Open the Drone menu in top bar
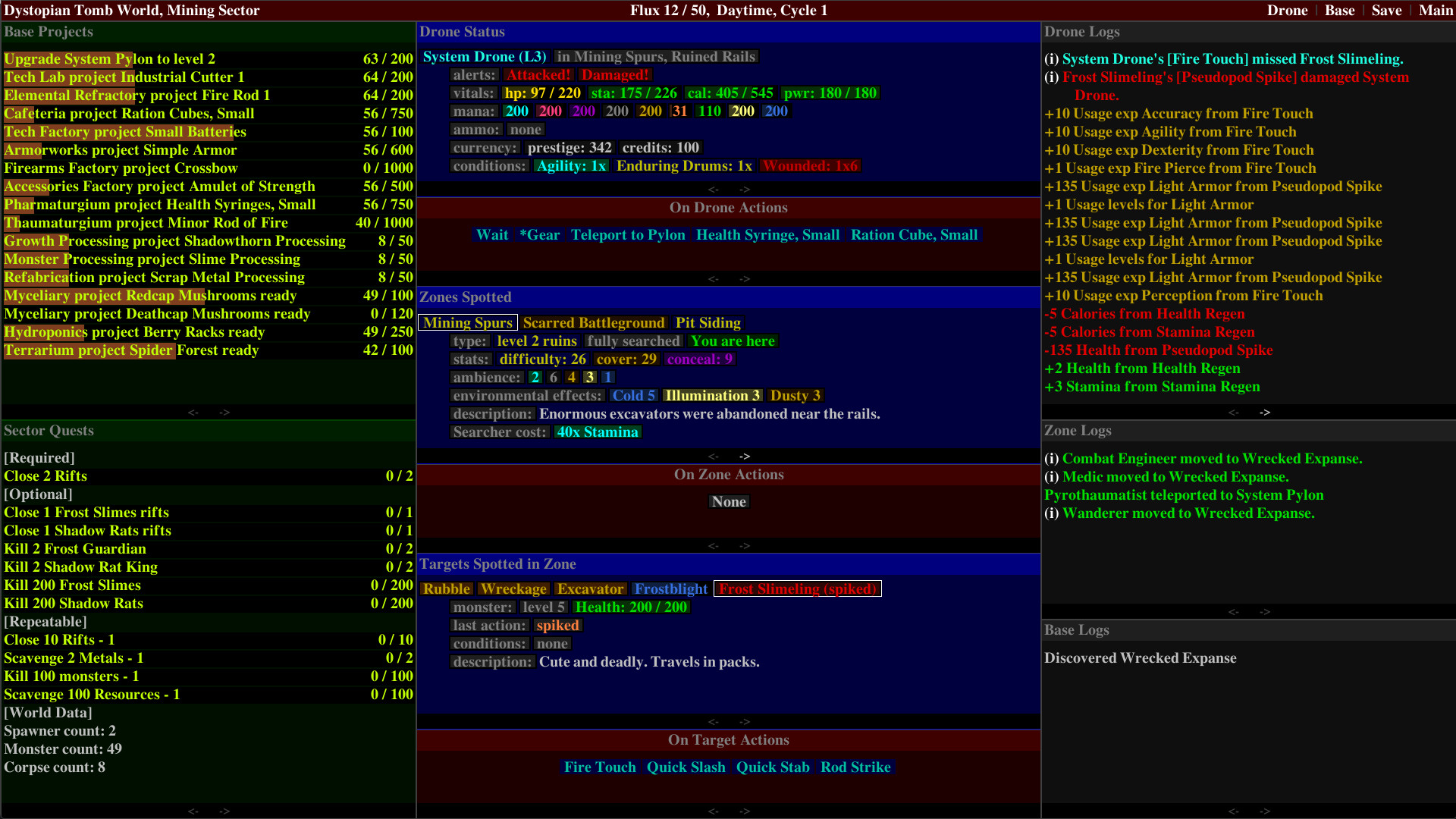1456x819 pixels. (1288, 11)
